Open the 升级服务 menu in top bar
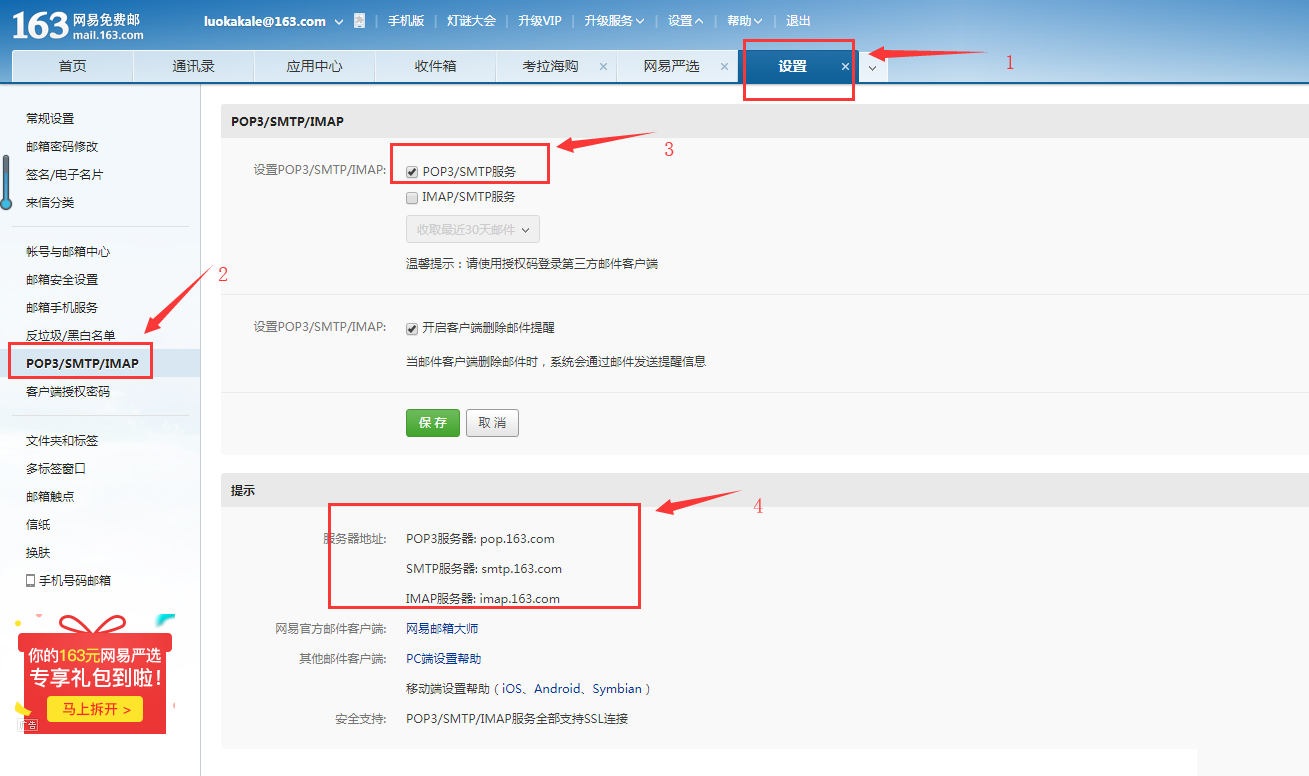Viewport: 1309px width, 776px height. click(x=614, y=21)
